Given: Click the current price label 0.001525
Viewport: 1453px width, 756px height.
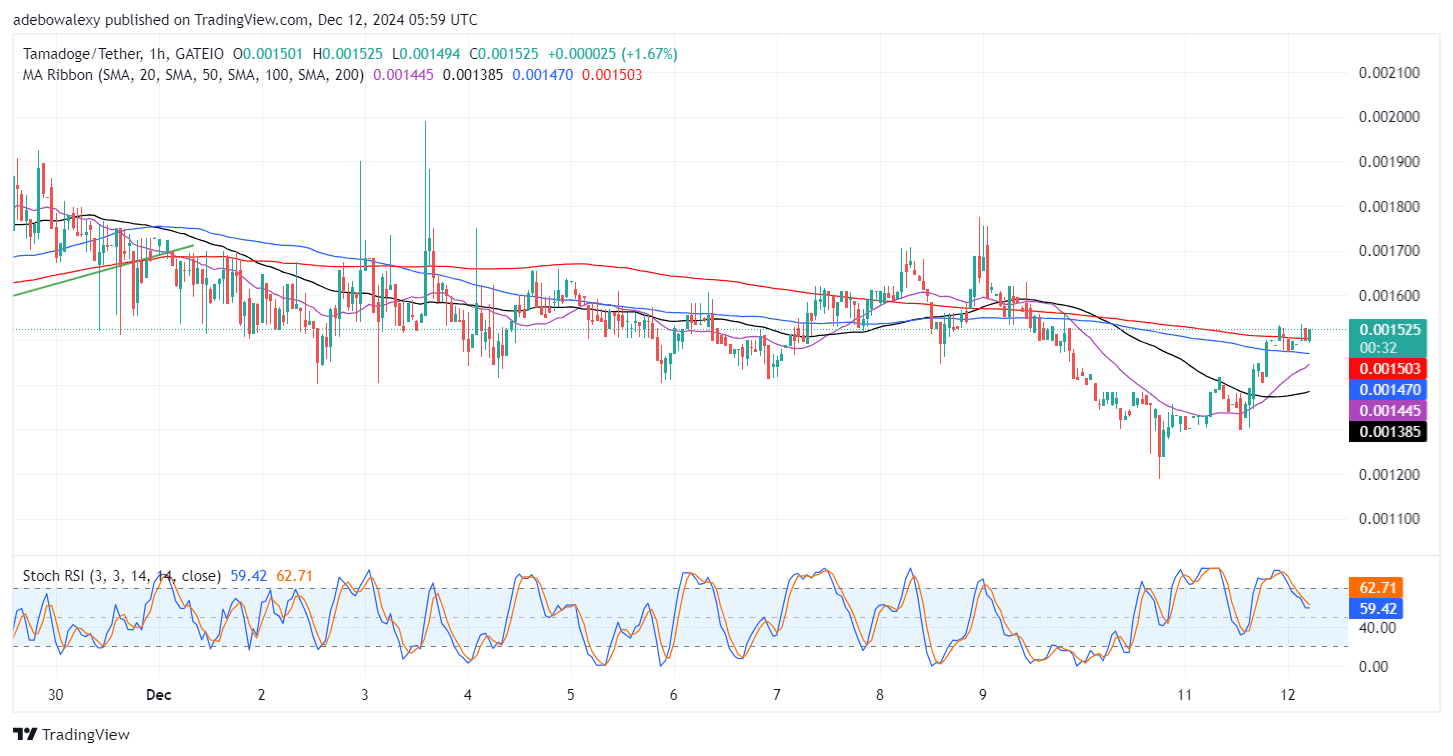Looking at the screenshot, I should [1388, 328].
